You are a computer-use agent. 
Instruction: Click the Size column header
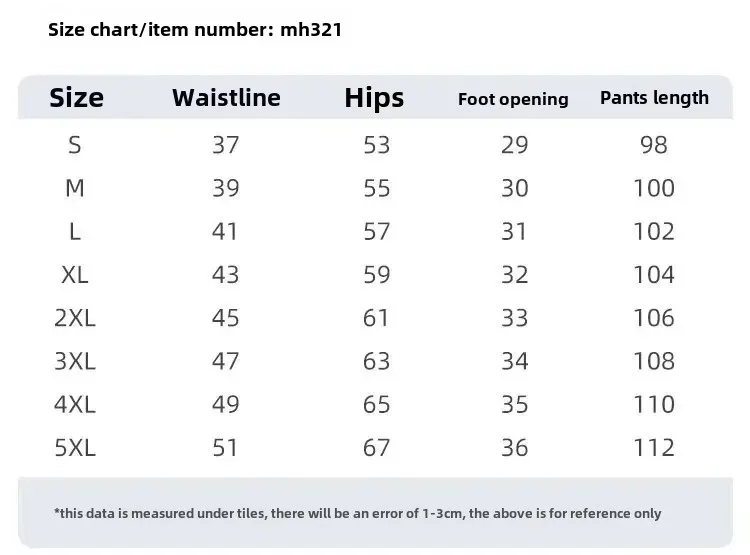click(76, 97)
